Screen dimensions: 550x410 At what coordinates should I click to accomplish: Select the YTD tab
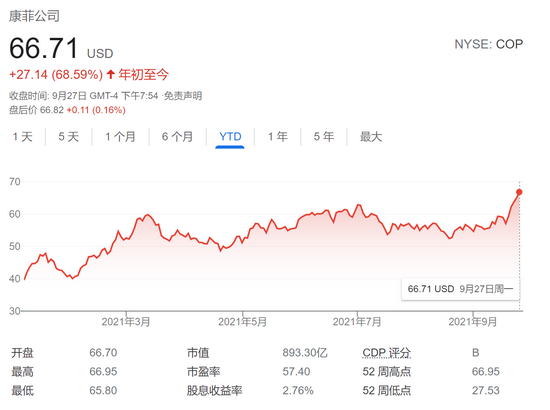tap(230, 136)
